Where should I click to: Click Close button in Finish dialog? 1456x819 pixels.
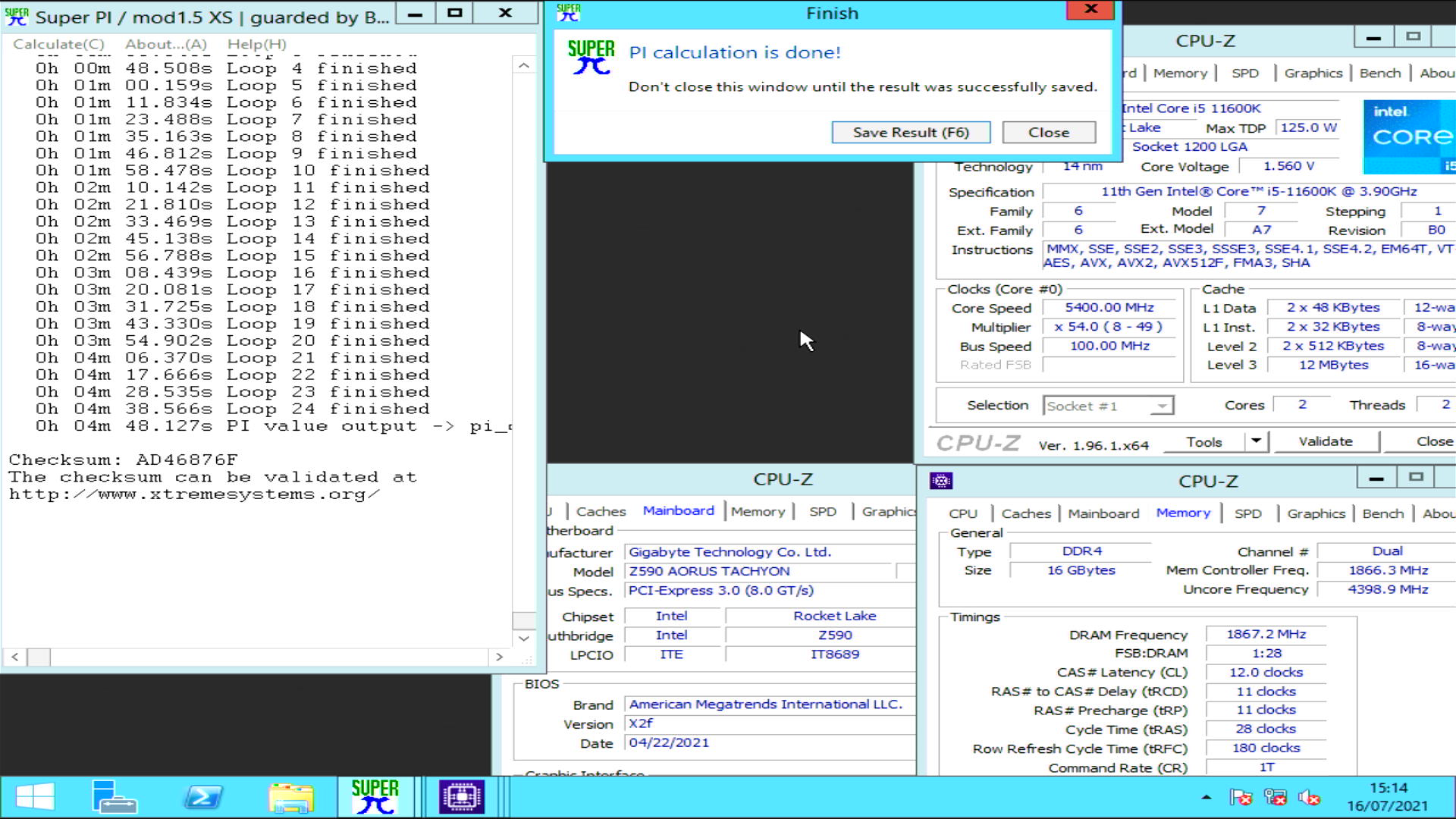[1049, 132]
